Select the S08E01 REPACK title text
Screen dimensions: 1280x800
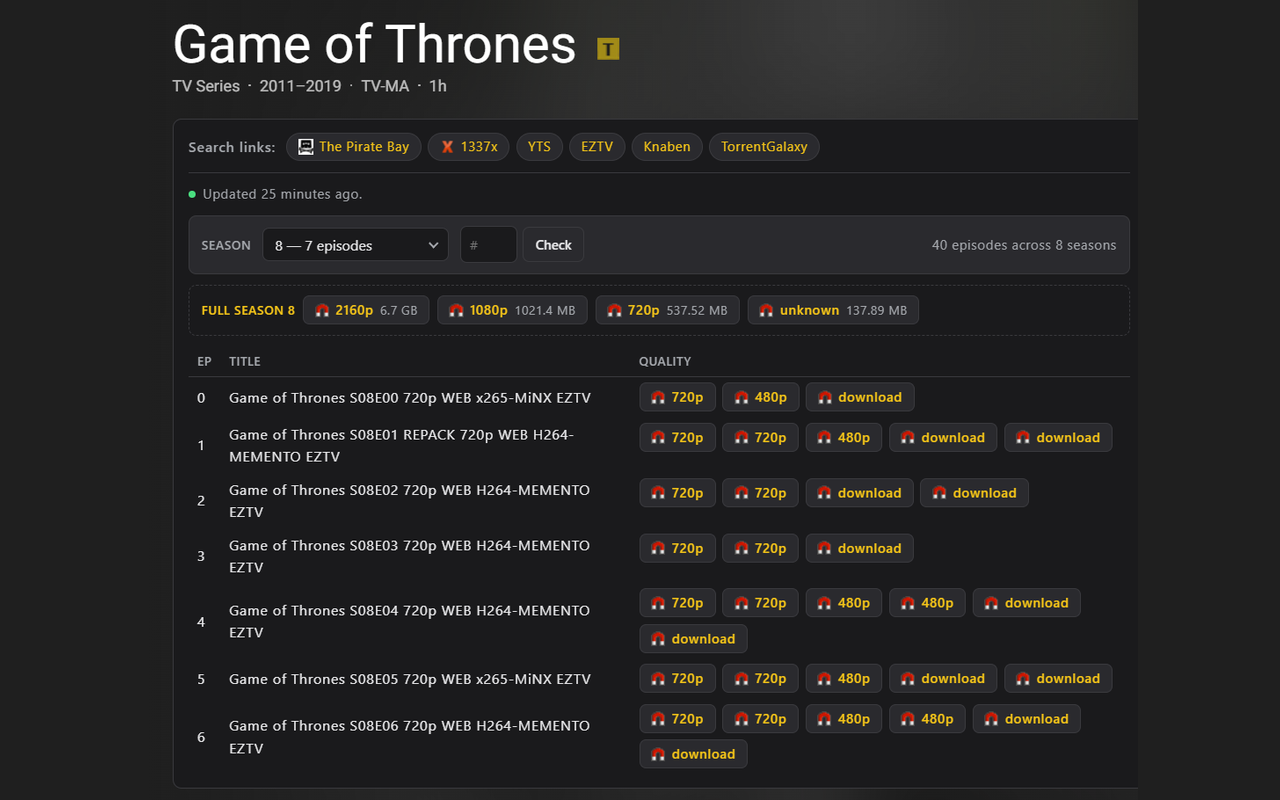(401, 446)
